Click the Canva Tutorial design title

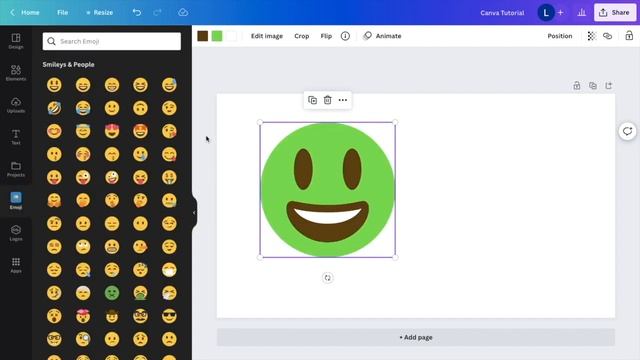[x=502, y=13]
